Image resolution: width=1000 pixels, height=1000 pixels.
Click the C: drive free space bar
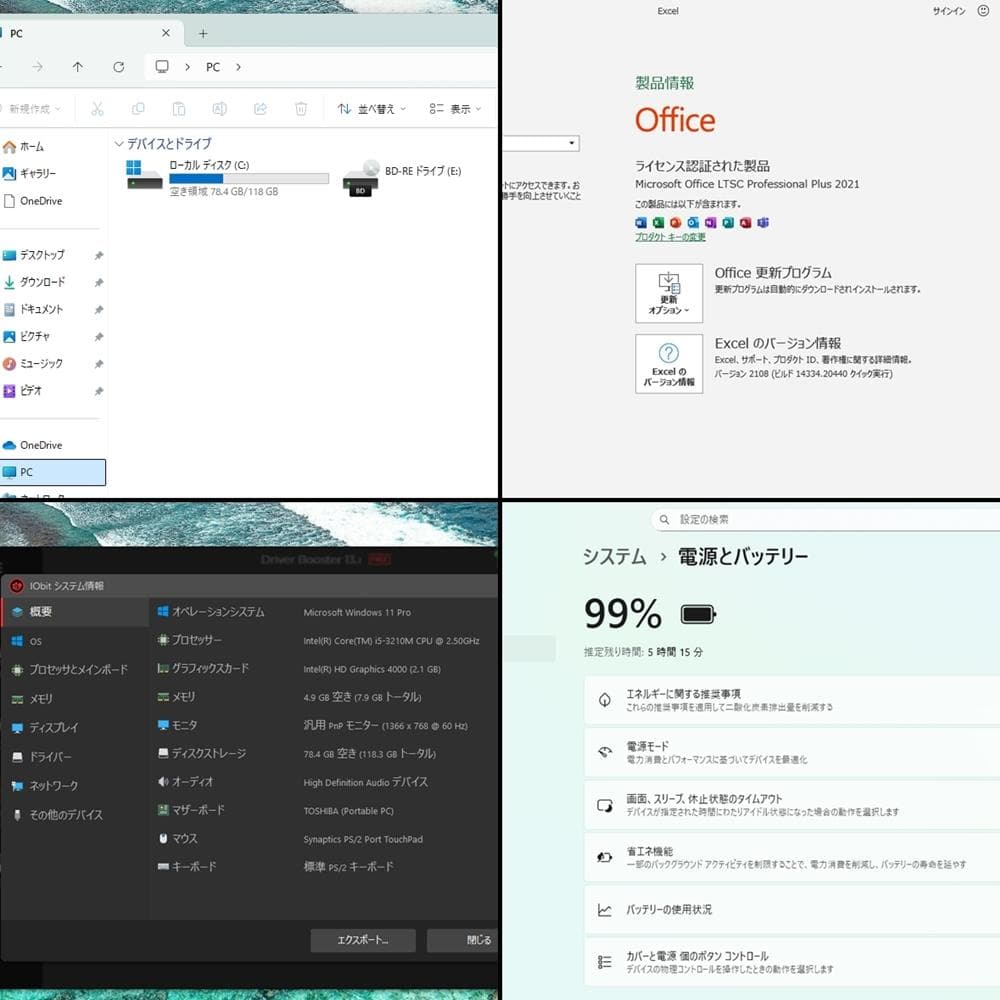tap(248, 180)
